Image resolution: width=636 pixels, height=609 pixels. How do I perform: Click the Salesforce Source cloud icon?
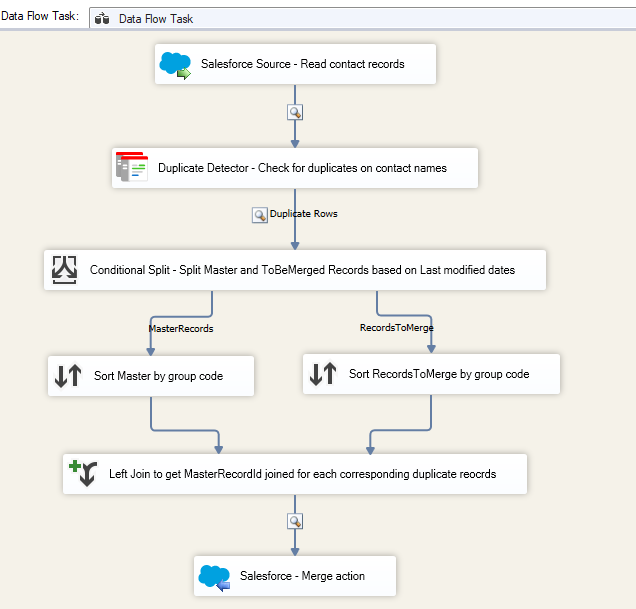pyautogui.click(x=176, y=64)
